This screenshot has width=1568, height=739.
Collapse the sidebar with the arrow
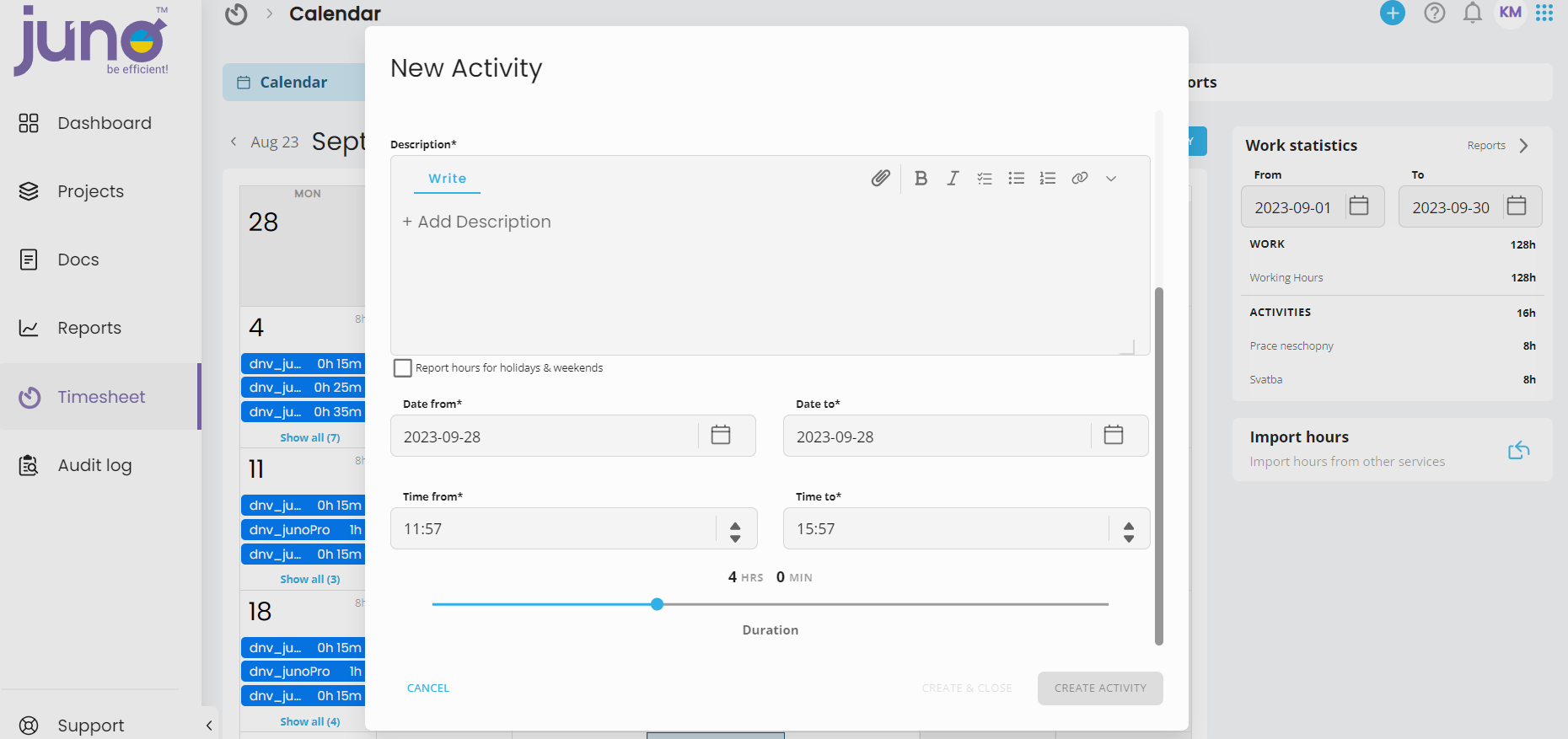(x=209, y=726)
